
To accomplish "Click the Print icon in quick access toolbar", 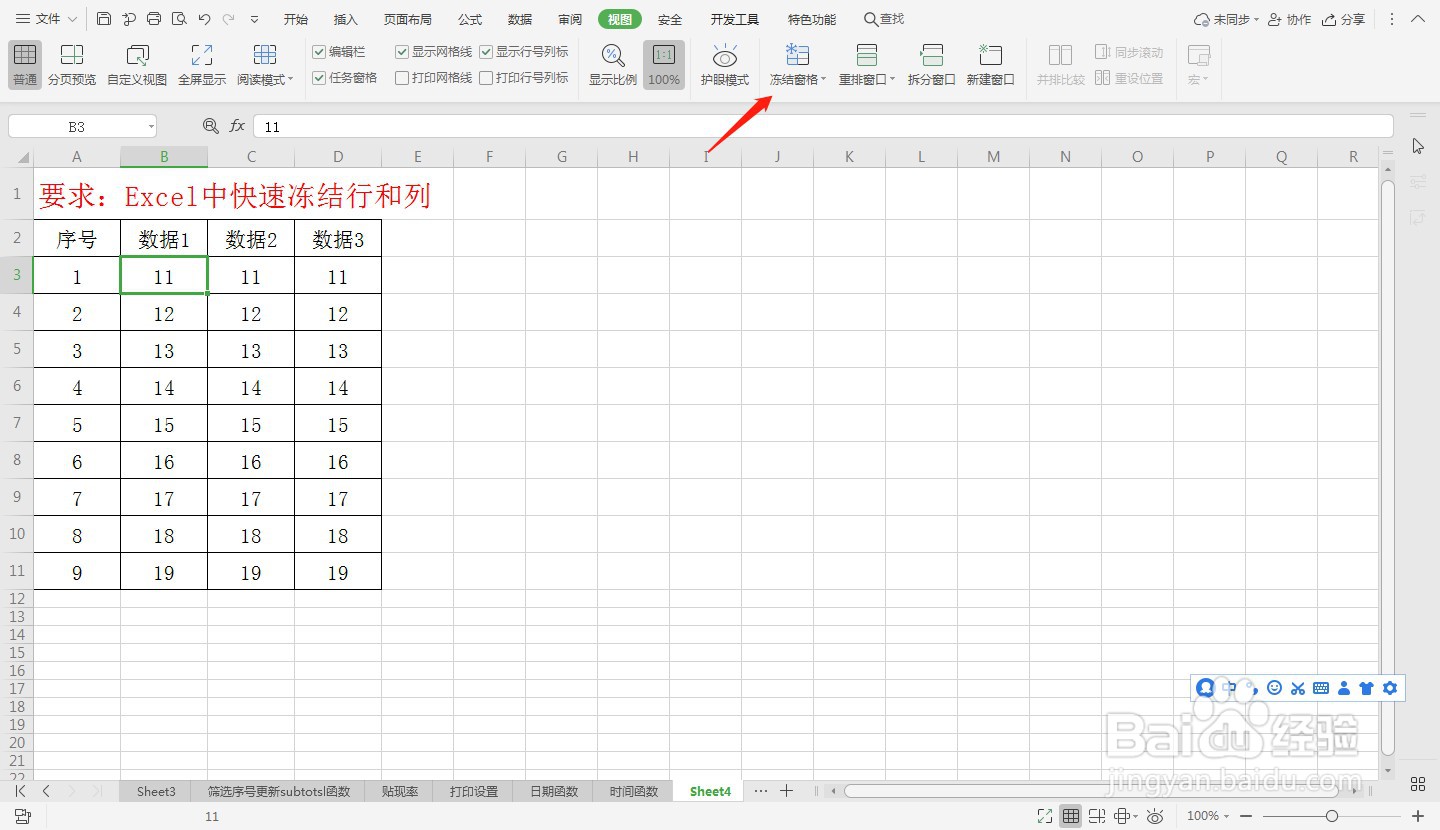I will [x=154, y=19].
